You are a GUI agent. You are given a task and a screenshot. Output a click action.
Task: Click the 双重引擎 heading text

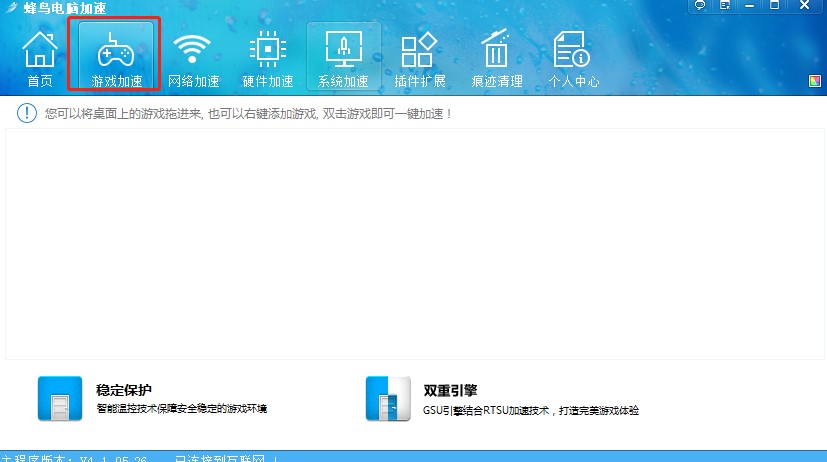pos(450,390)
